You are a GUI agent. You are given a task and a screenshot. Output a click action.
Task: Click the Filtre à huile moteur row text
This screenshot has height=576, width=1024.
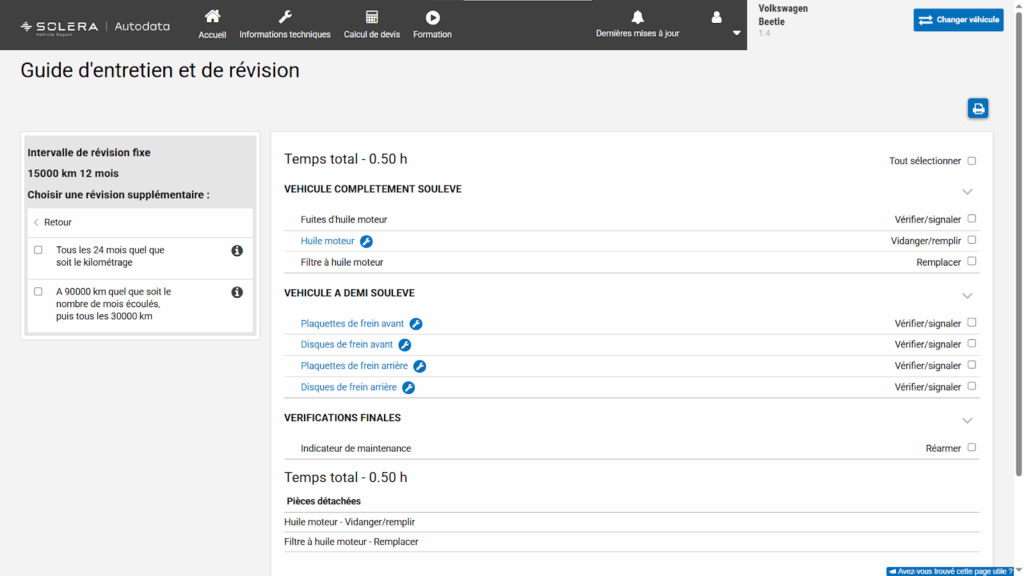point(342,262)
